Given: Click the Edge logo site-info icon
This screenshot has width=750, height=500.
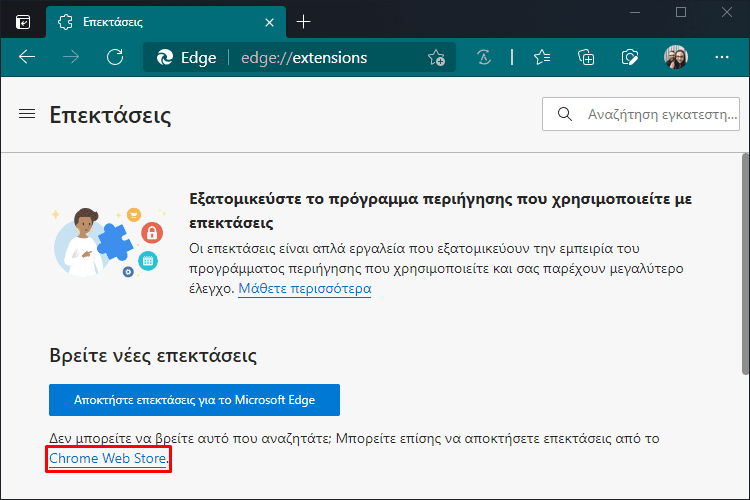Looking at the screenshot, I should [165, 57].
